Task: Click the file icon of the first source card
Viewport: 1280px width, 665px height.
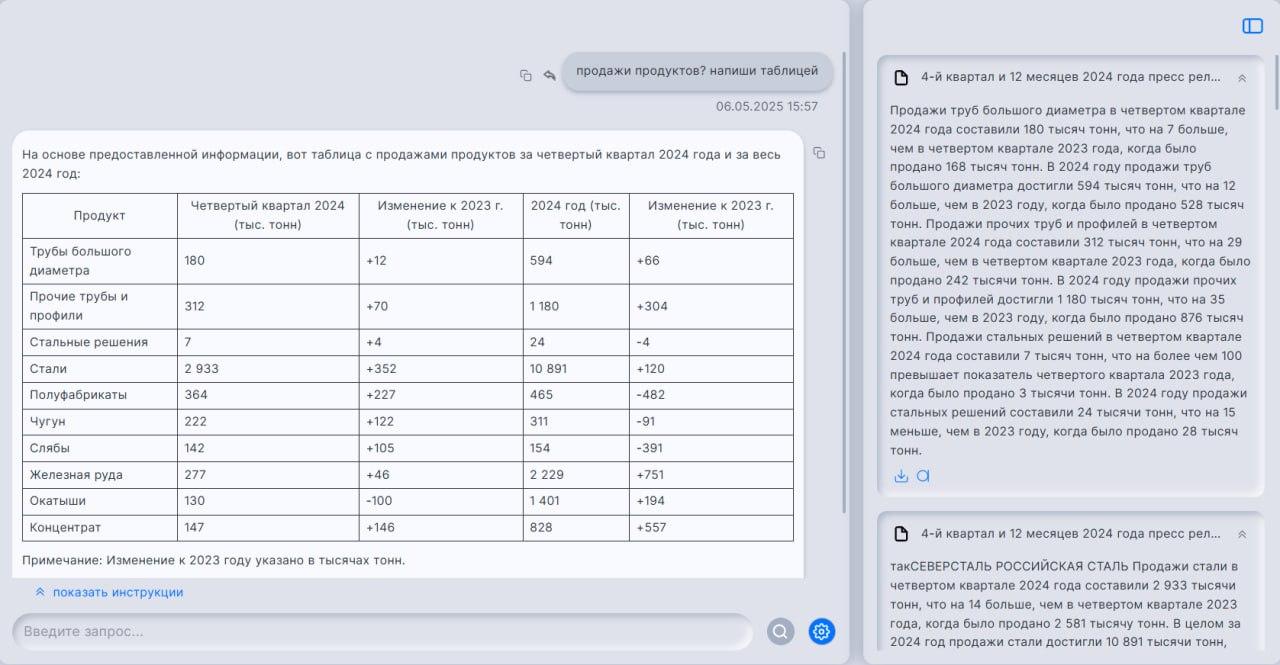Action: (x=901, y=78)
